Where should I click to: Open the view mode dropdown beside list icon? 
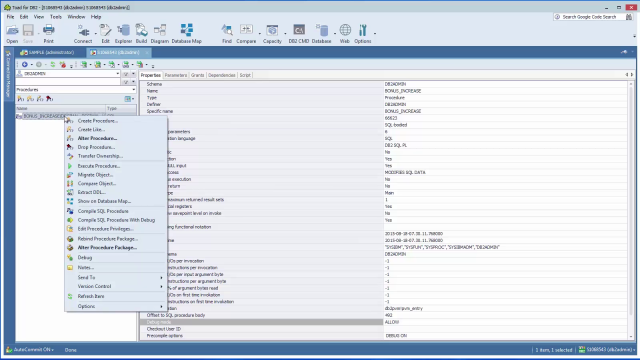point(133,99)
